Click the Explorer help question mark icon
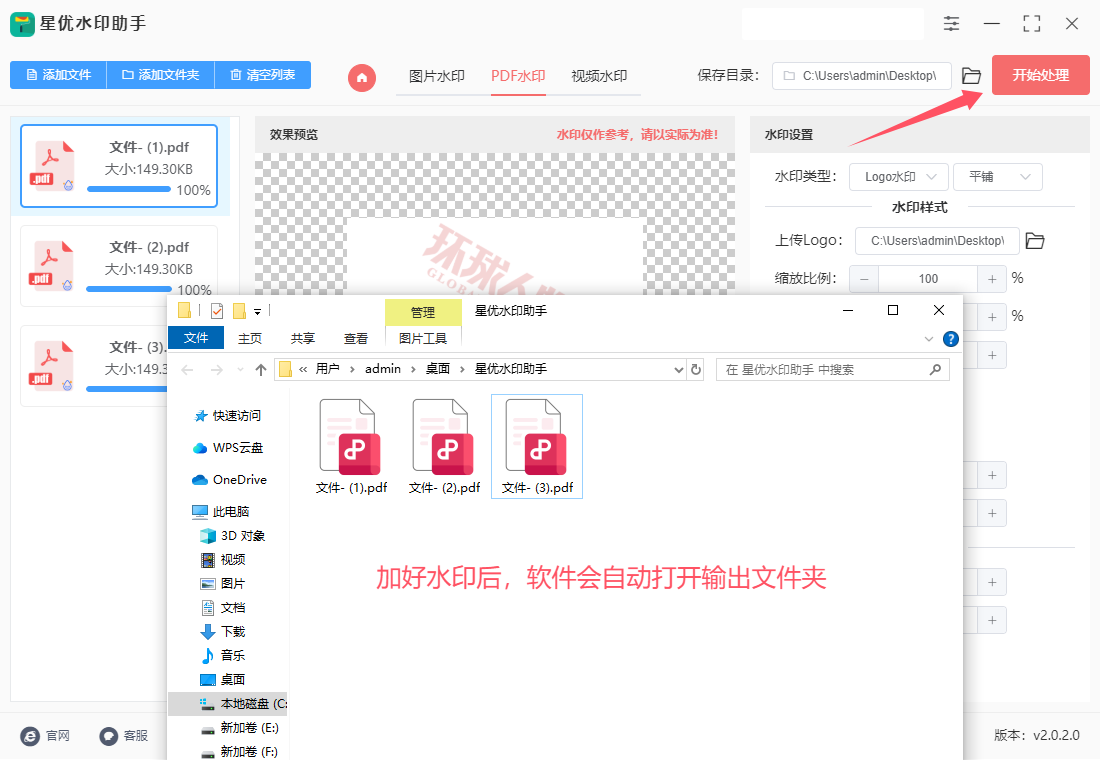The width and height of the screenshot is (1100, 760). pos(951,339)
